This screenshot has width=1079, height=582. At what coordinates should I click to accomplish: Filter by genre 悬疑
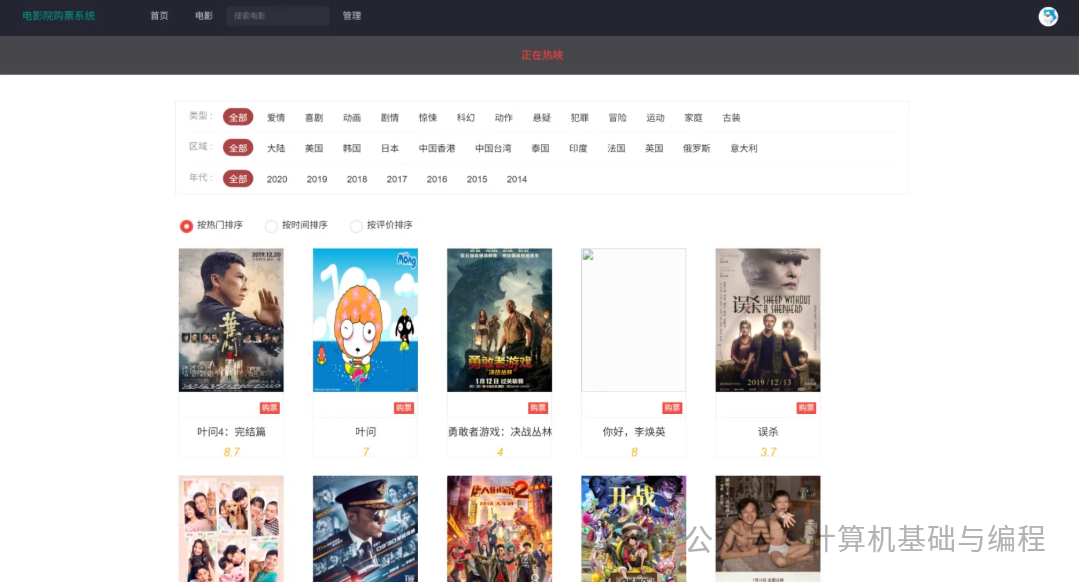542,118
